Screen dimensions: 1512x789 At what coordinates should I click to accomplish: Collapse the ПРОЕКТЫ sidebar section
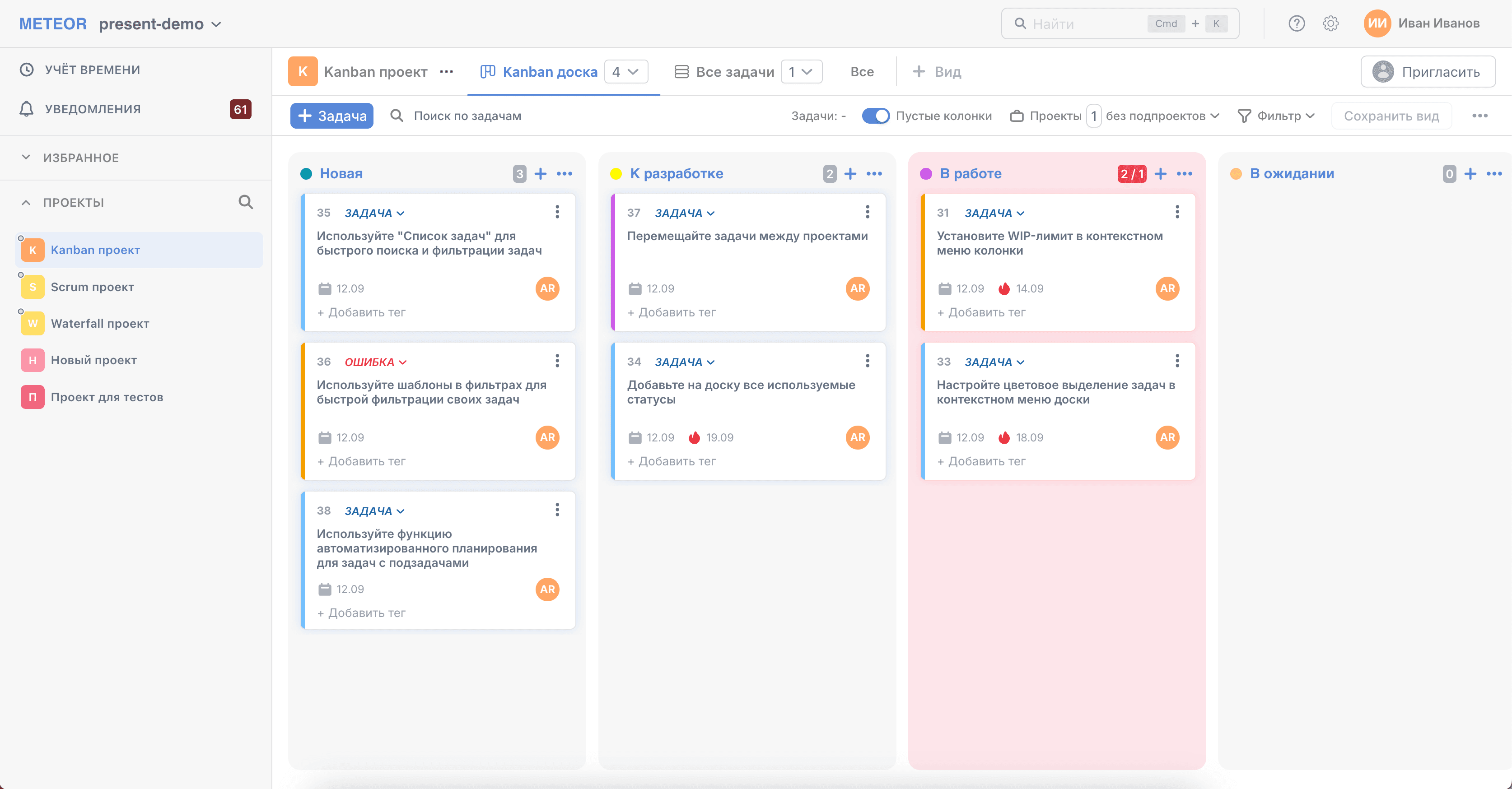[26, 202]
